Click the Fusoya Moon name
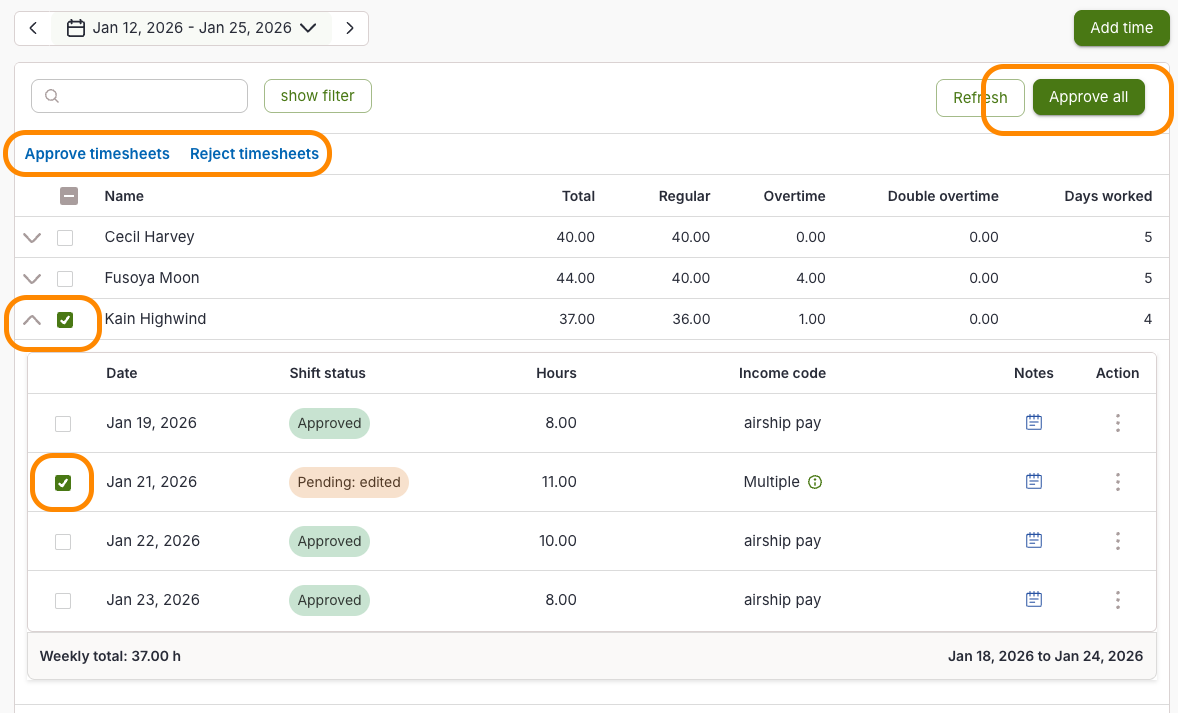 point(152,278)
